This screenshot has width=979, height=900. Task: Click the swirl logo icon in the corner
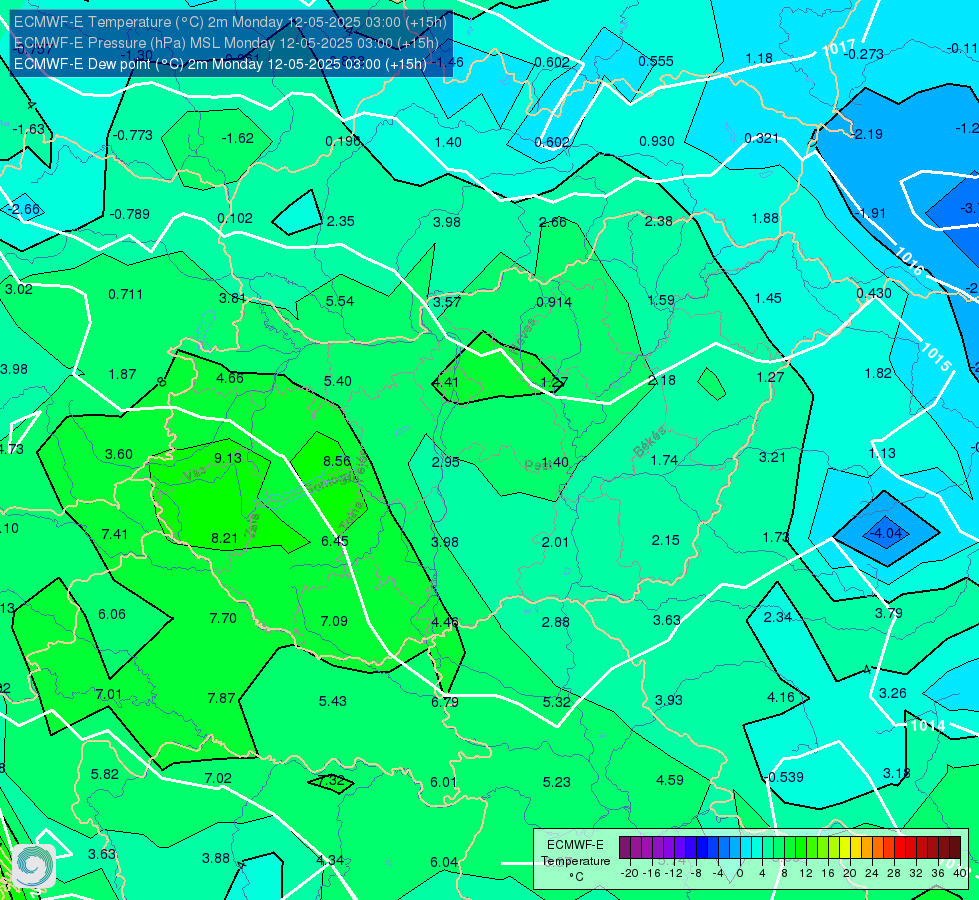tap(34, 866)
